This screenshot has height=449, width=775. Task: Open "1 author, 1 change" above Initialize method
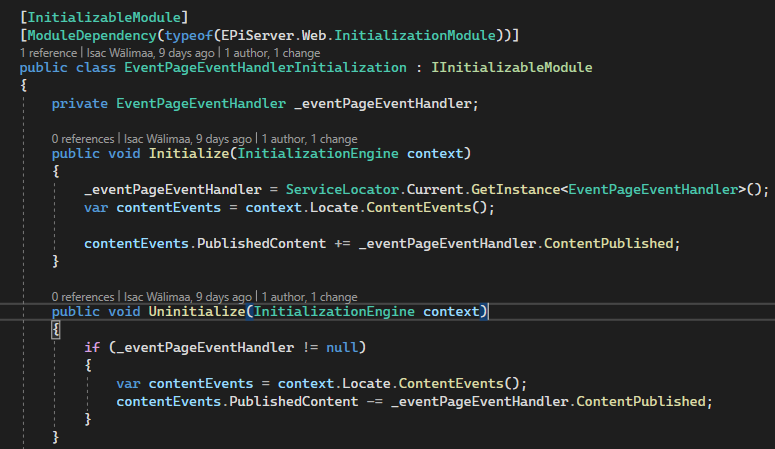tap(310, 139)
